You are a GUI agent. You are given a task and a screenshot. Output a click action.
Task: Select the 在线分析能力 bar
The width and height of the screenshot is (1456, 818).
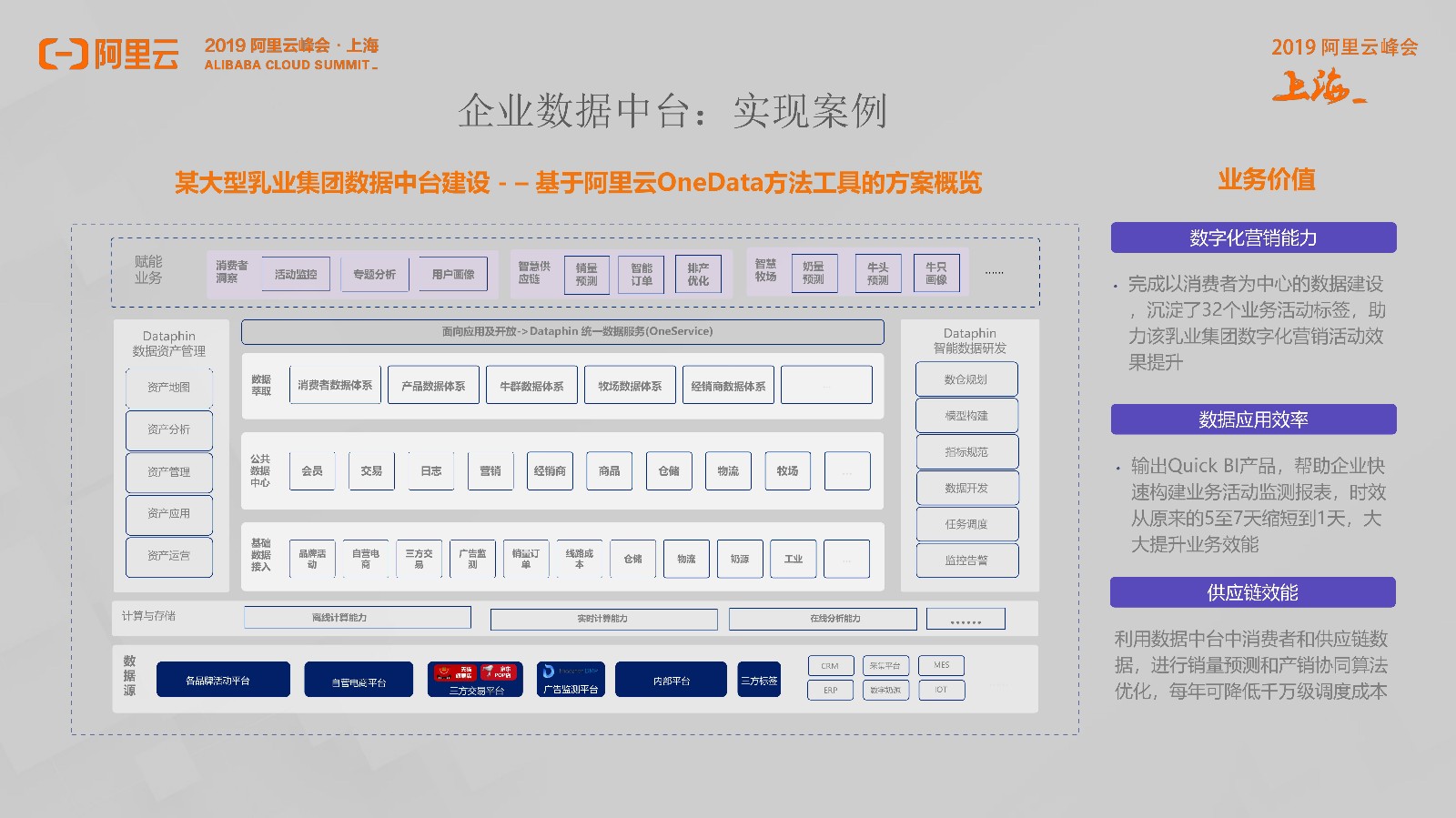(x=823, y=619)
